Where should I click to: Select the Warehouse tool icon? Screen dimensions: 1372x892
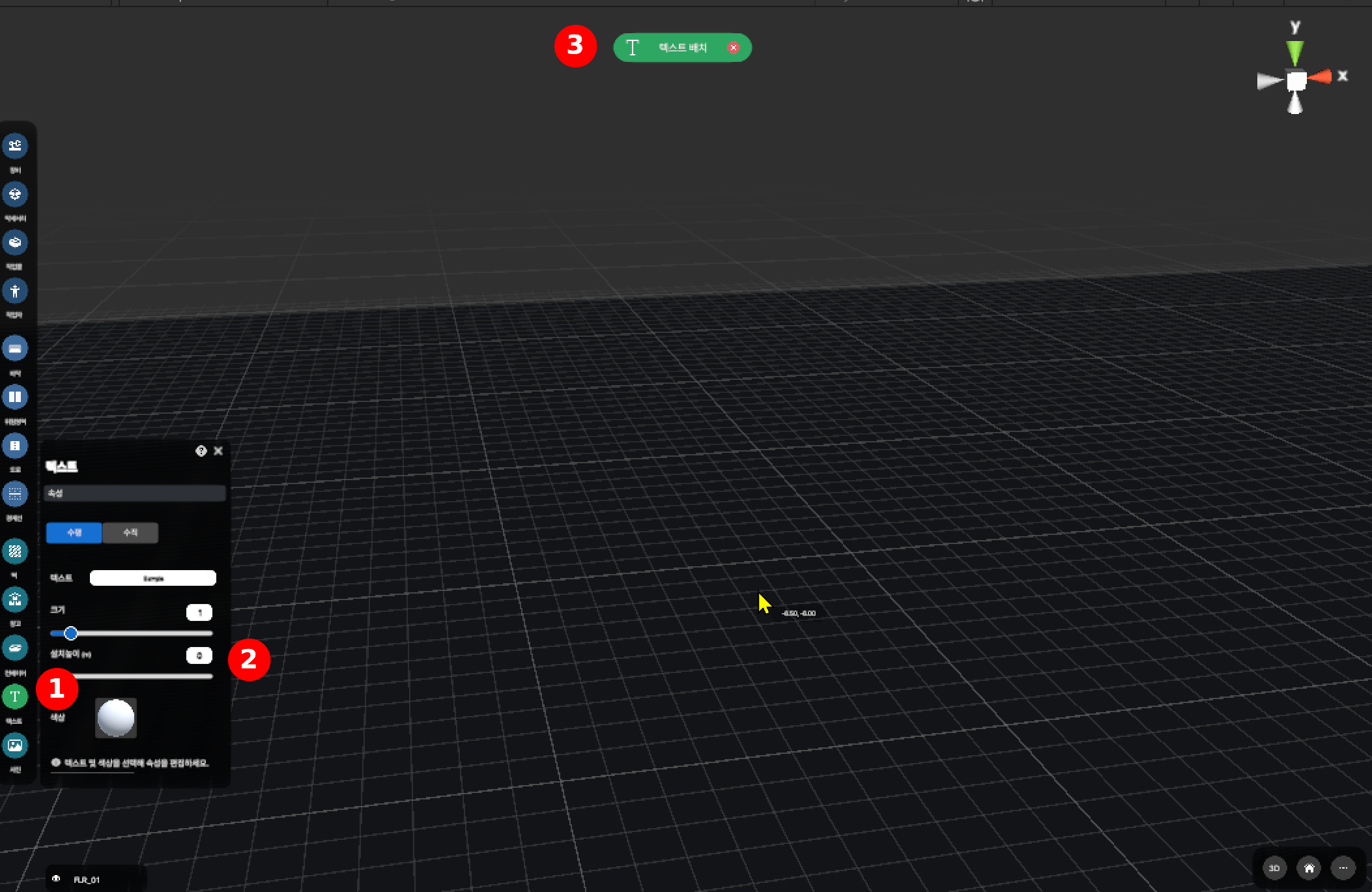[x=15, y=599]
